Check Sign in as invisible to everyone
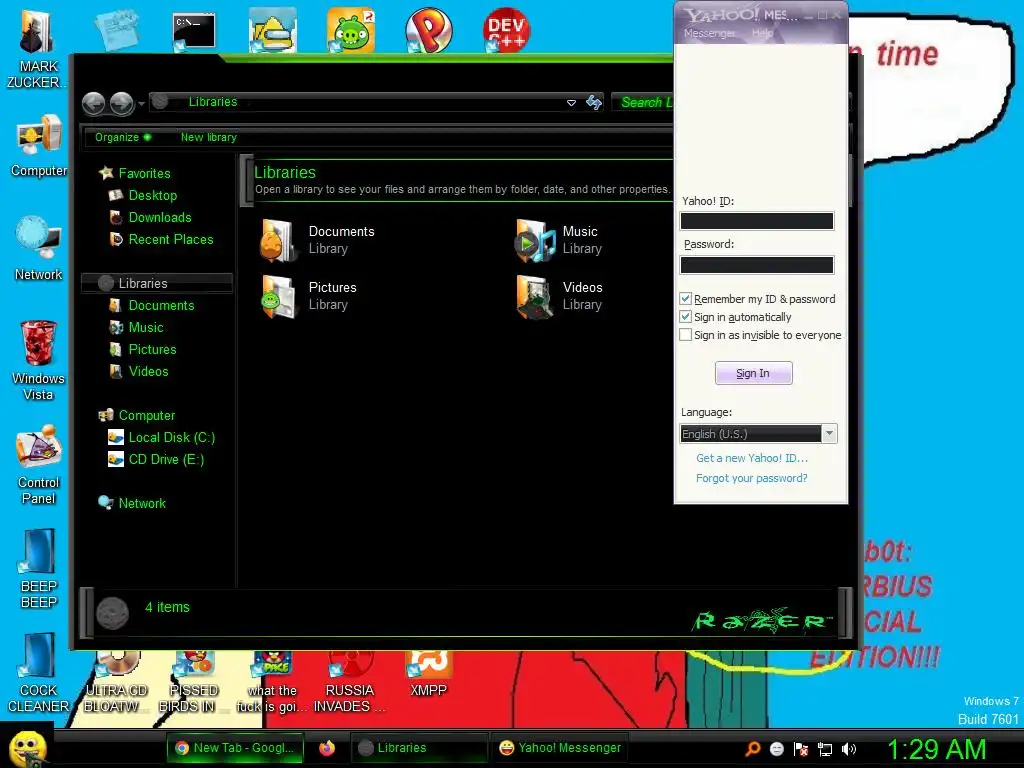Viewport: 1024px width, 768px height. (x=685, y=335)
